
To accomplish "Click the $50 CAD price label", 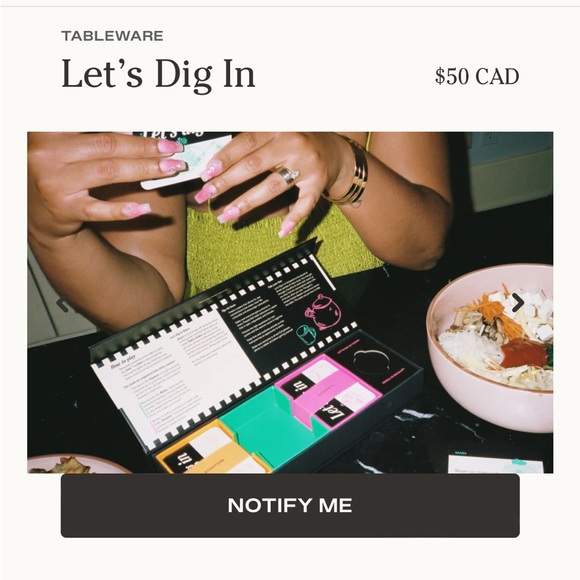I will pos(477,76).
